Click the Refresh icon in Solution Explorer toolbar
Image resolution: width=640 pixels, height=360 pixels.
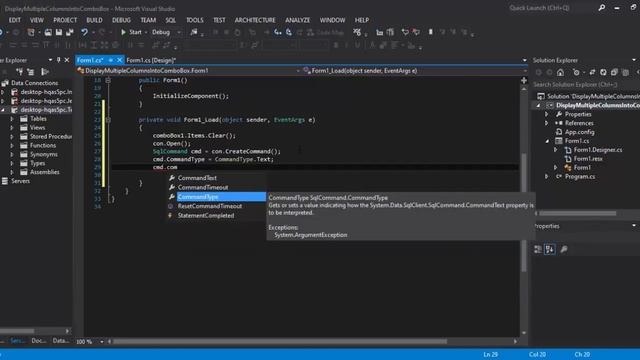(x=603, y=72)
